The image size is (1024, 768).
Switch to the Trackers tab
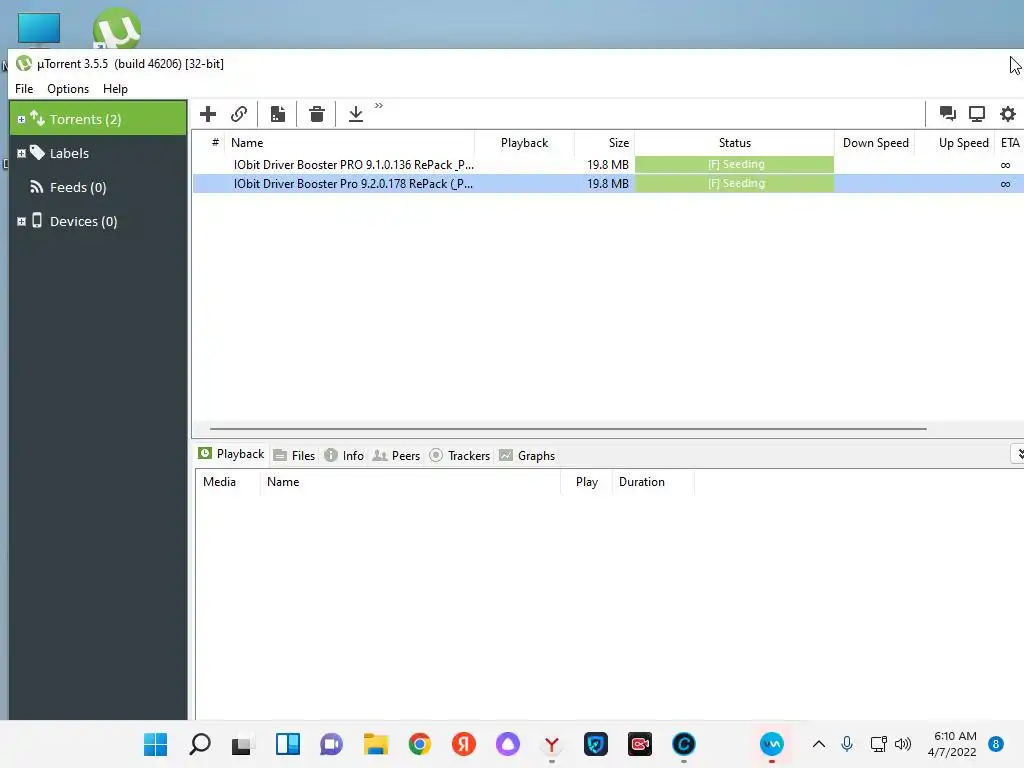[x=460, y=455]
